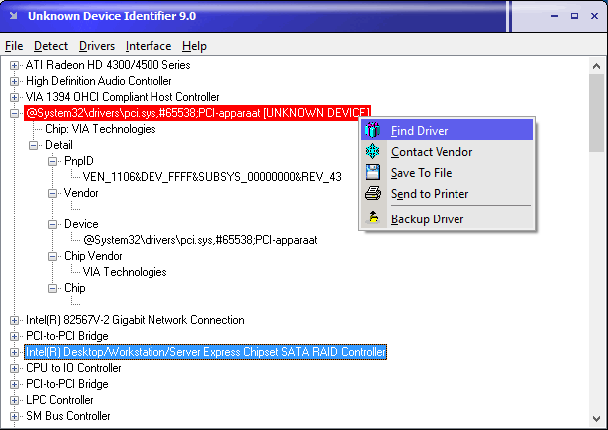The image size is (608, 430).
Task: Minimize the Unknown Device Identifier window
Action: (x=554, y=16)
